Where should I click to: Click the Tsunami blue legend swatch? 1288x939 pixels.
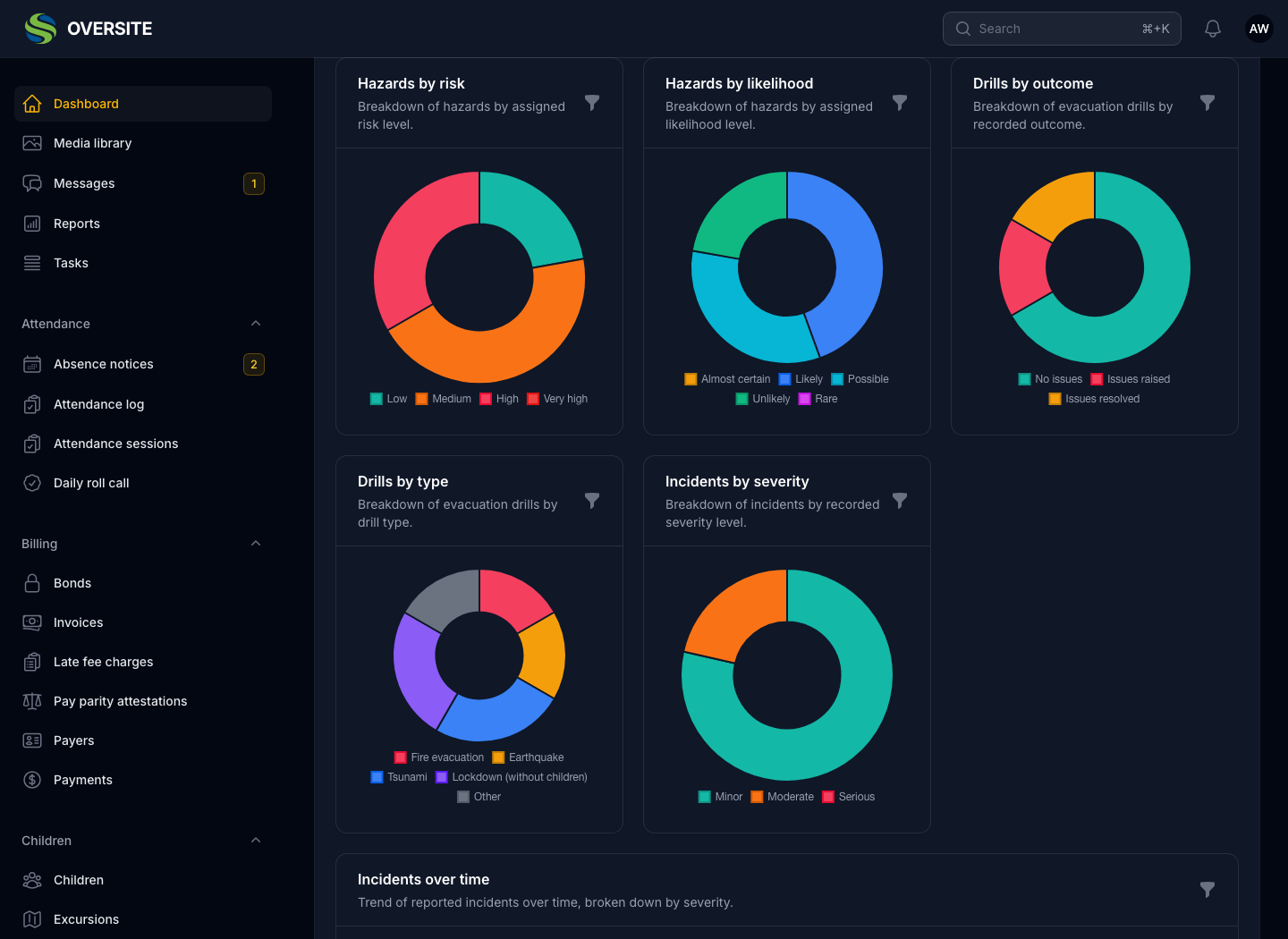click(377, 777)
